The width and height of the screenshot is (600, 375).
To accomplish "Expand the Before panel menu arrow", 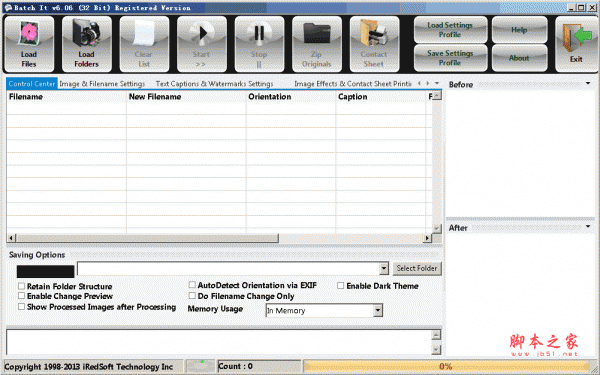I will click(x=588, y=83).
